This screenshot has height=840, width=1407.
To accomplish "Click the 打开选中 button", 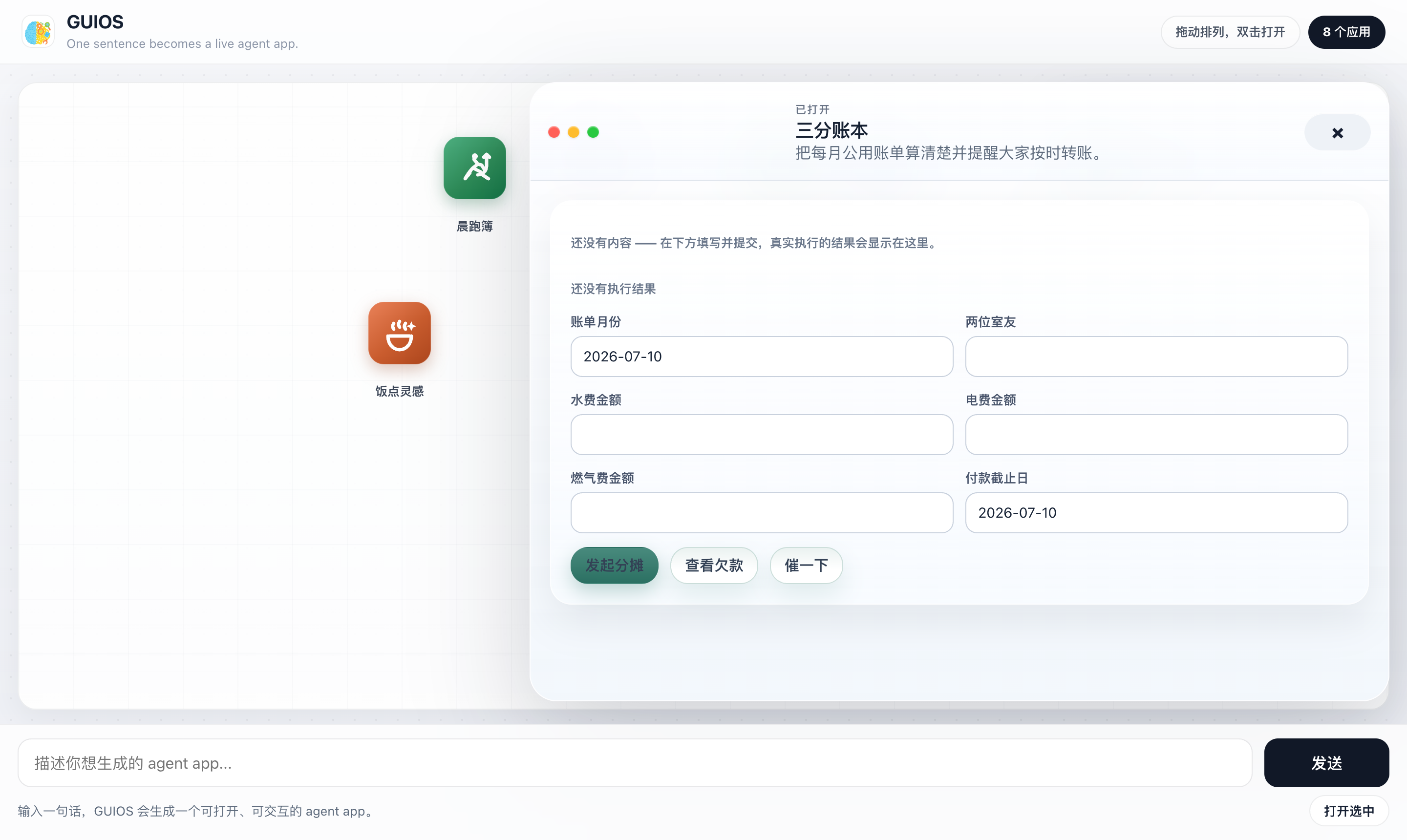I will coord(1349,811).
